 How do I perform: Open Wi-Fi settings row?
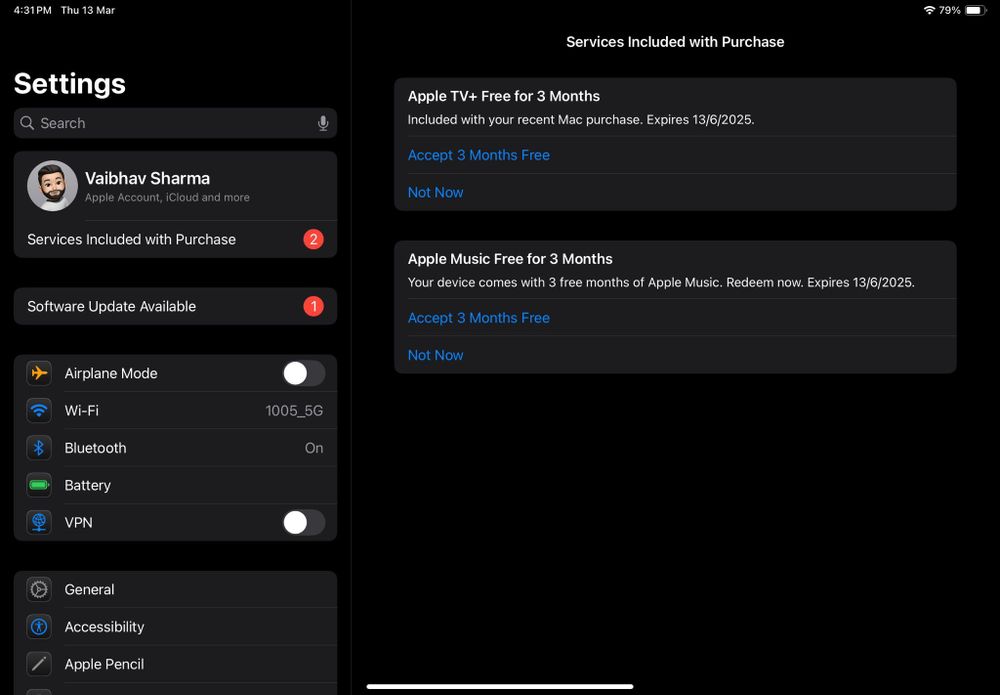tap(175, 411)
